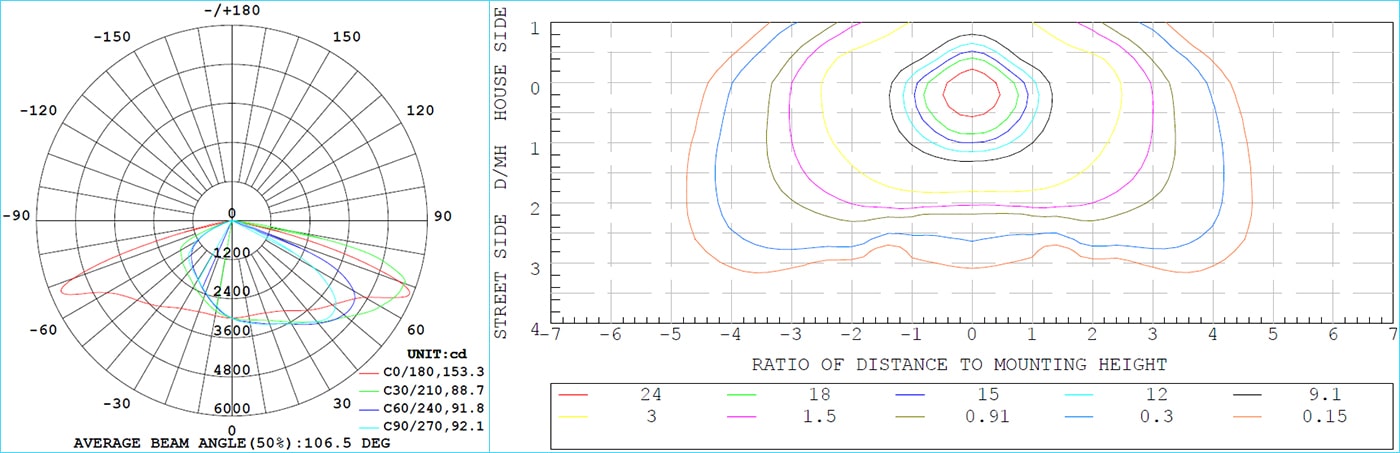1400x453 pixels.
Task: Click the -6 tick on horizontal axis
Action: [x=610, y=333]
